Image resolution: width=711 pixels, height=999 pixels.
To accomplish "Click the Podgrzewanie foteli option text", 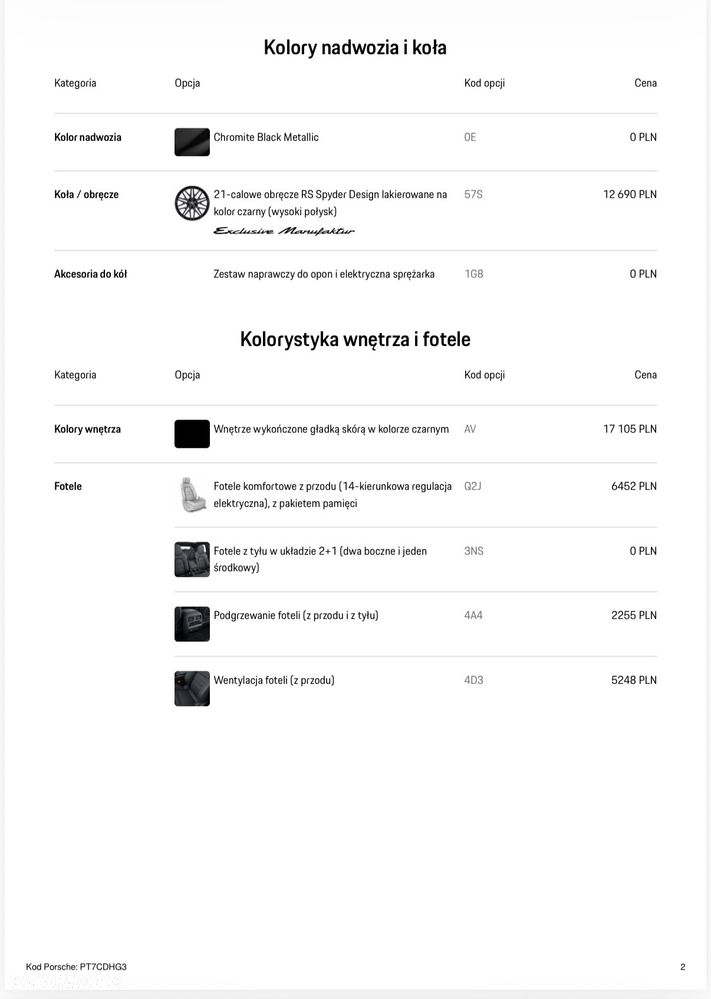I will [x=296, y=615].
